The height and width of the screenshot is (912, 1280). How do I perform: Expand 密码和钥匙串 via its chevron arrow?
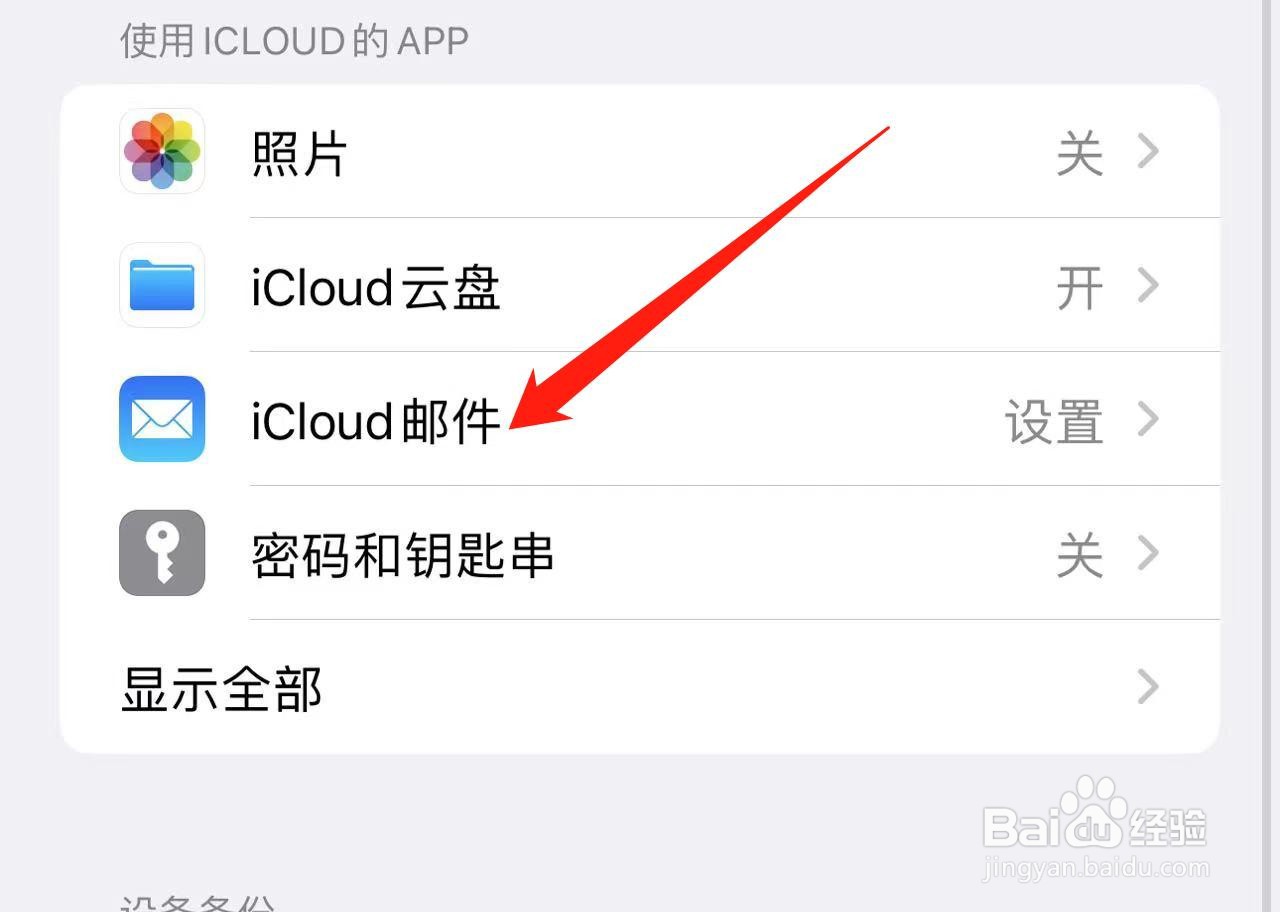pos(1149,553)
